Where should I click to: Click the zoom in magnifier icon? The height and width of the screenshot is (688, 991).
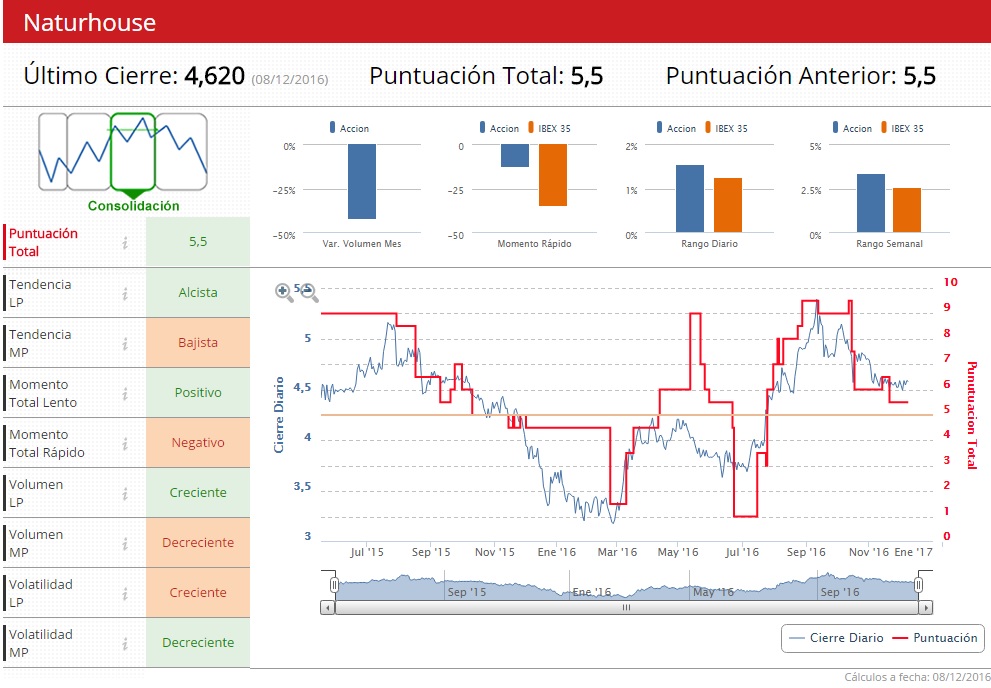pyautogui.click(x=284, y=292)
